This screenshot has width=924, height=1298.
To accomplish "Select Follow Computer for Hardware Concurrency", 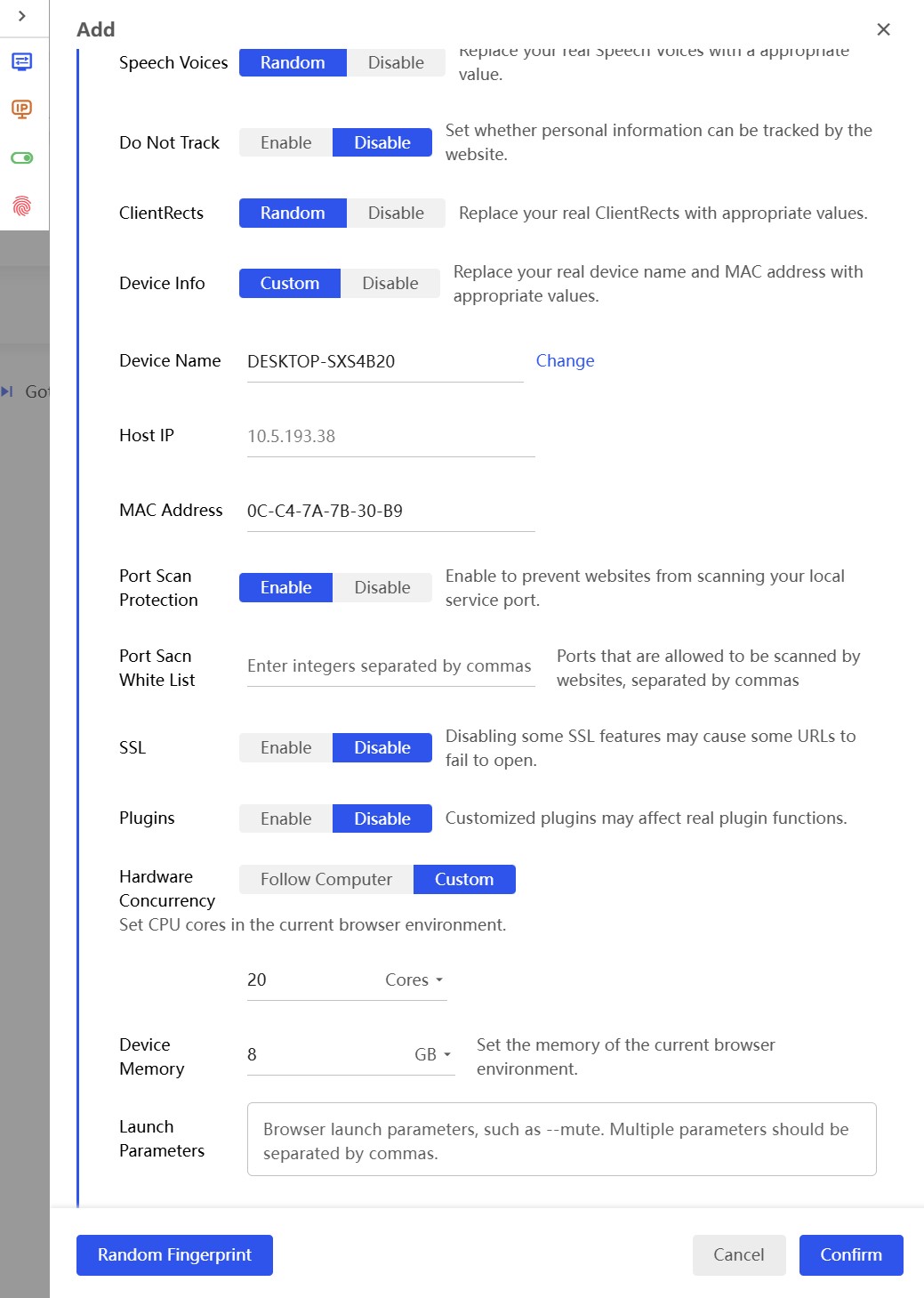I will coord(325,879).
